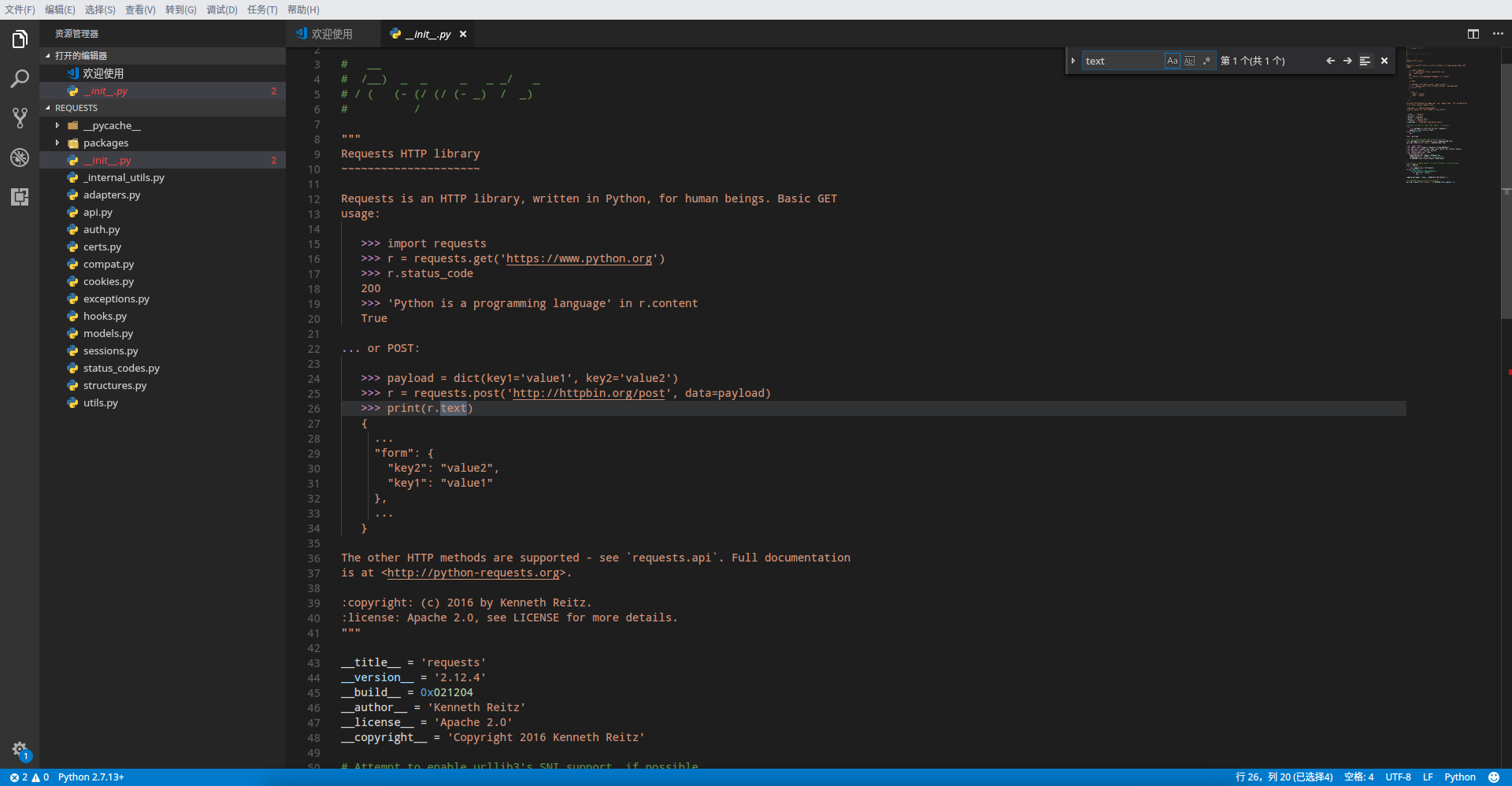The width and height of the screenshot is (1512, 786).
Task: Change end of line sequence LF
Action: click(1428, 777)
